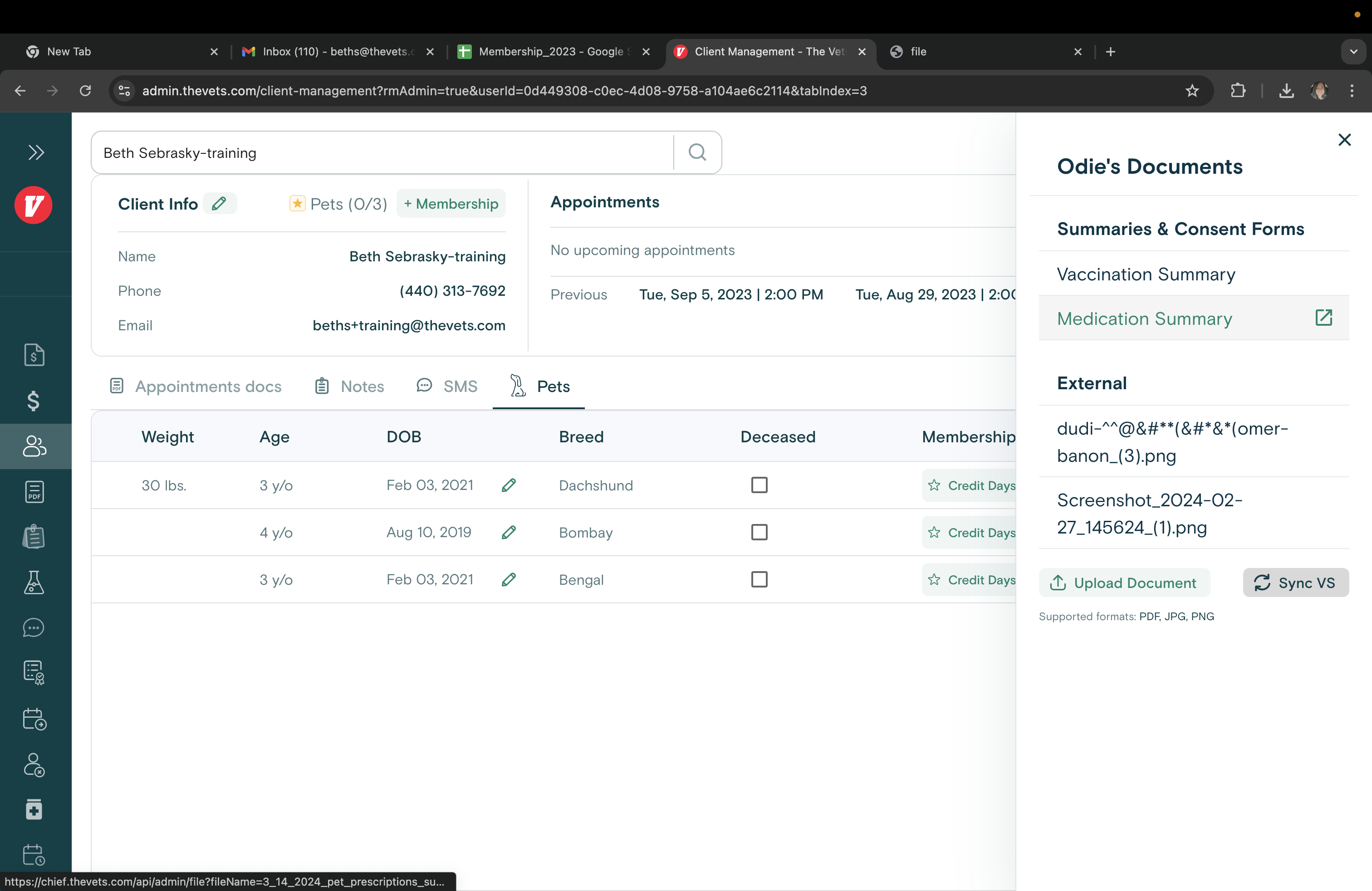1372x891 pixels.
Task: Open the PDF documents sidebar icon
Action: 34,492
